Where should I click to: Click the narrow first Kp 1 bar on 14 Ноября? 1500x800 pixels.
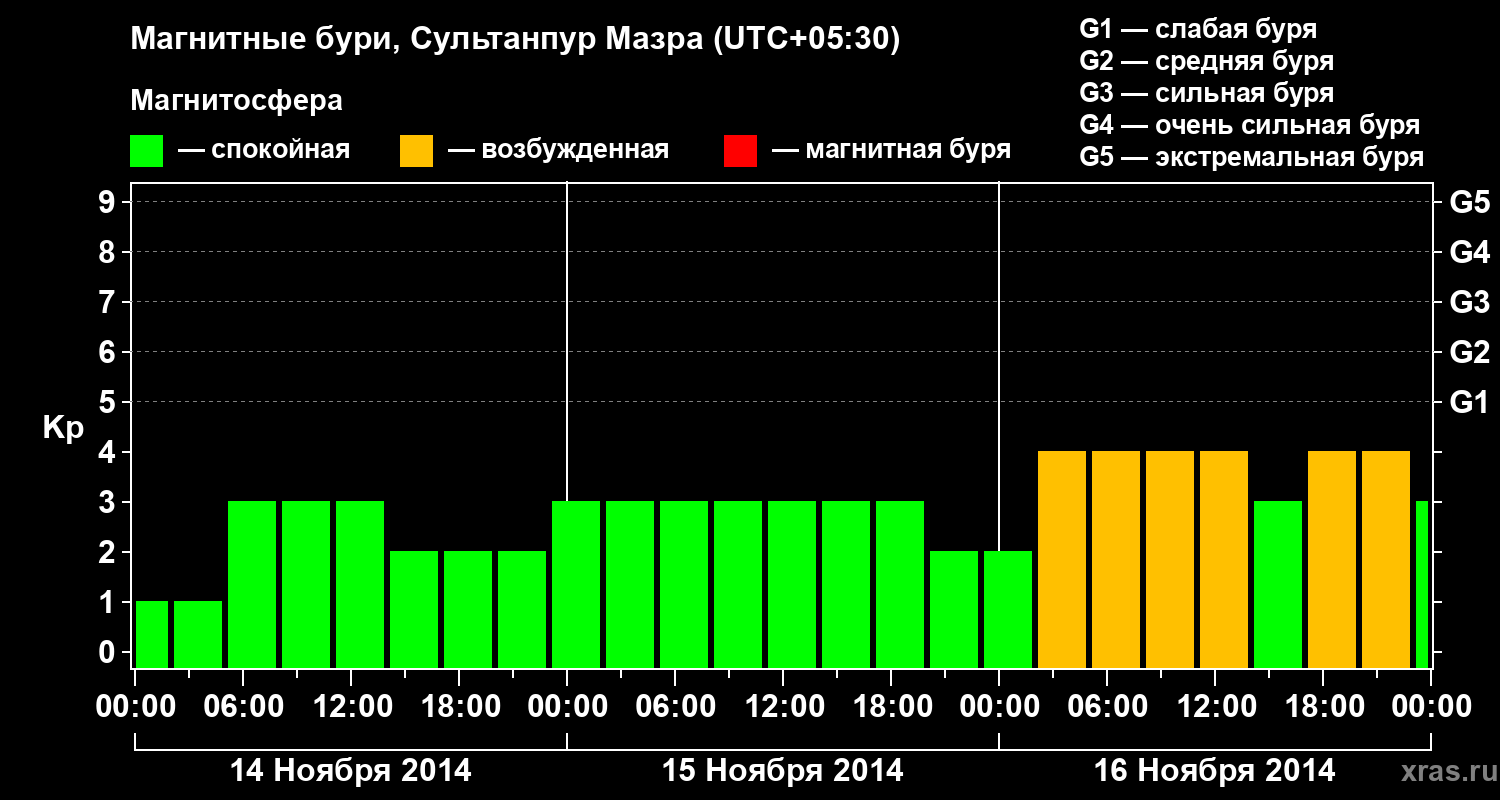152,634
